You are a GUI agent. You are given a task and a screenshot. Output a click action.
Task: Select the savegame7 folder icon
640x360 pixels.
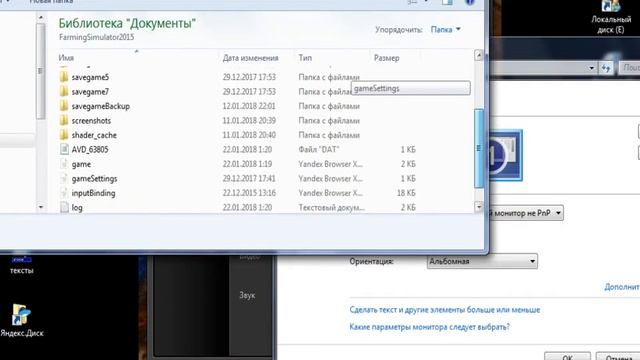[x=64, y=91]
